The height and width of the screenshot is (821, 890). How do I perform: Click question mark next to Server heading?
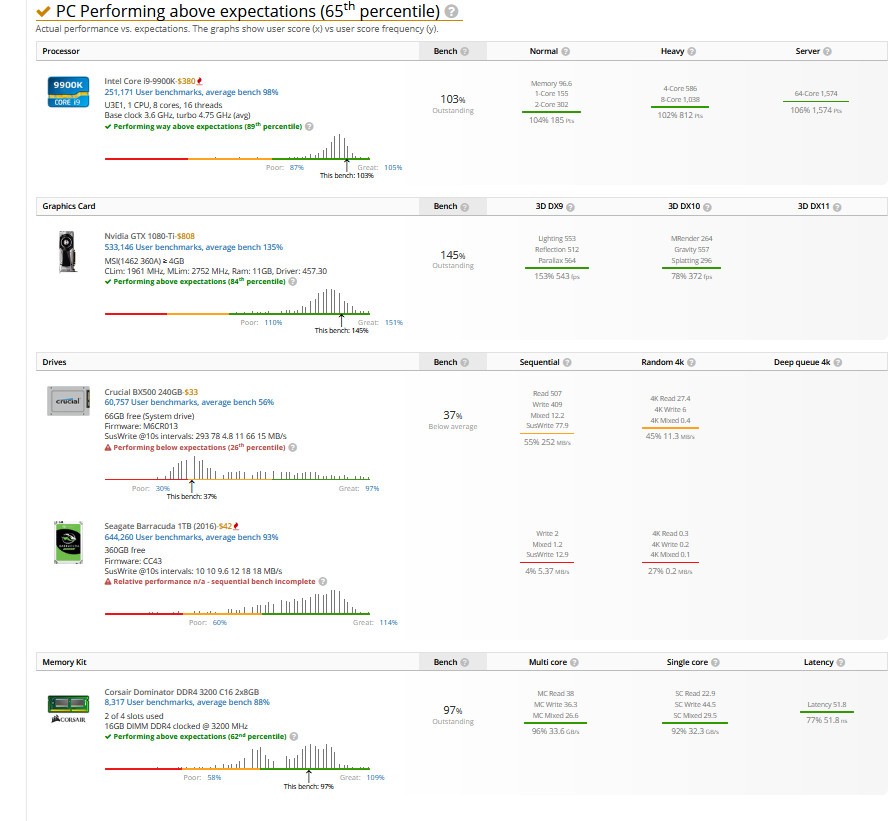pos(827,51)
